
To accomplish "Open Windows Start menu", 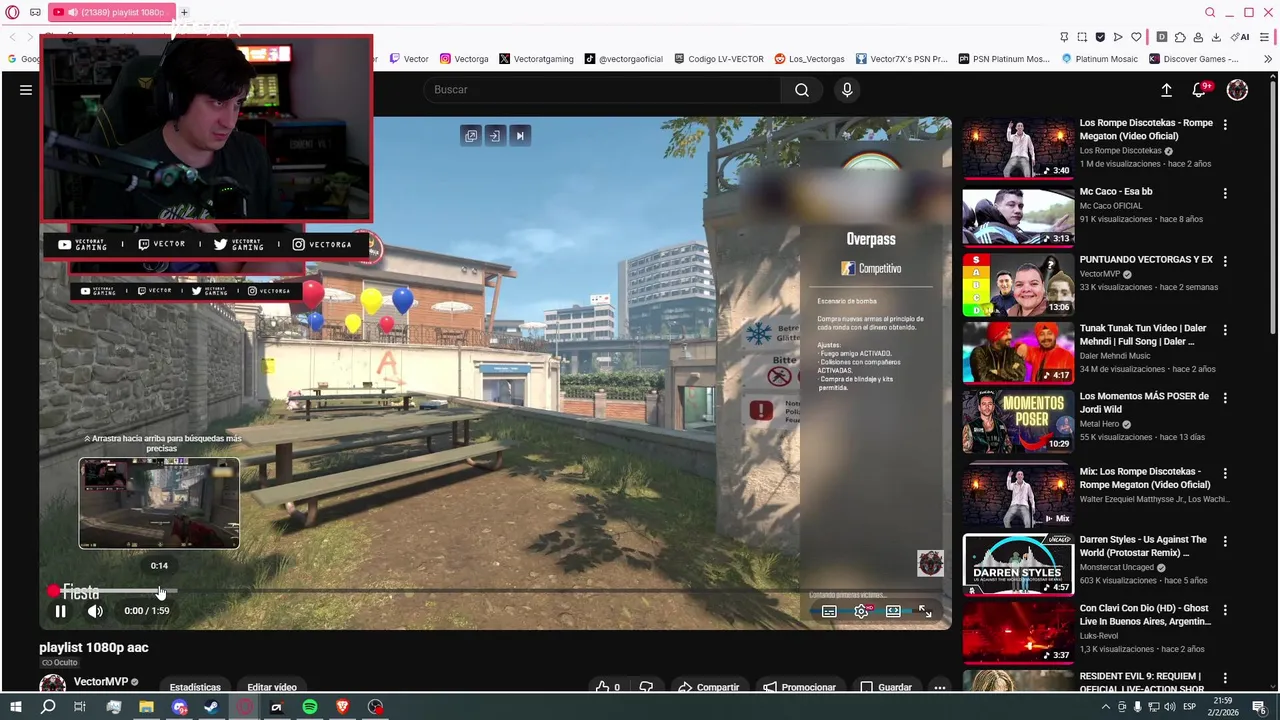I will tap(16, 707).
